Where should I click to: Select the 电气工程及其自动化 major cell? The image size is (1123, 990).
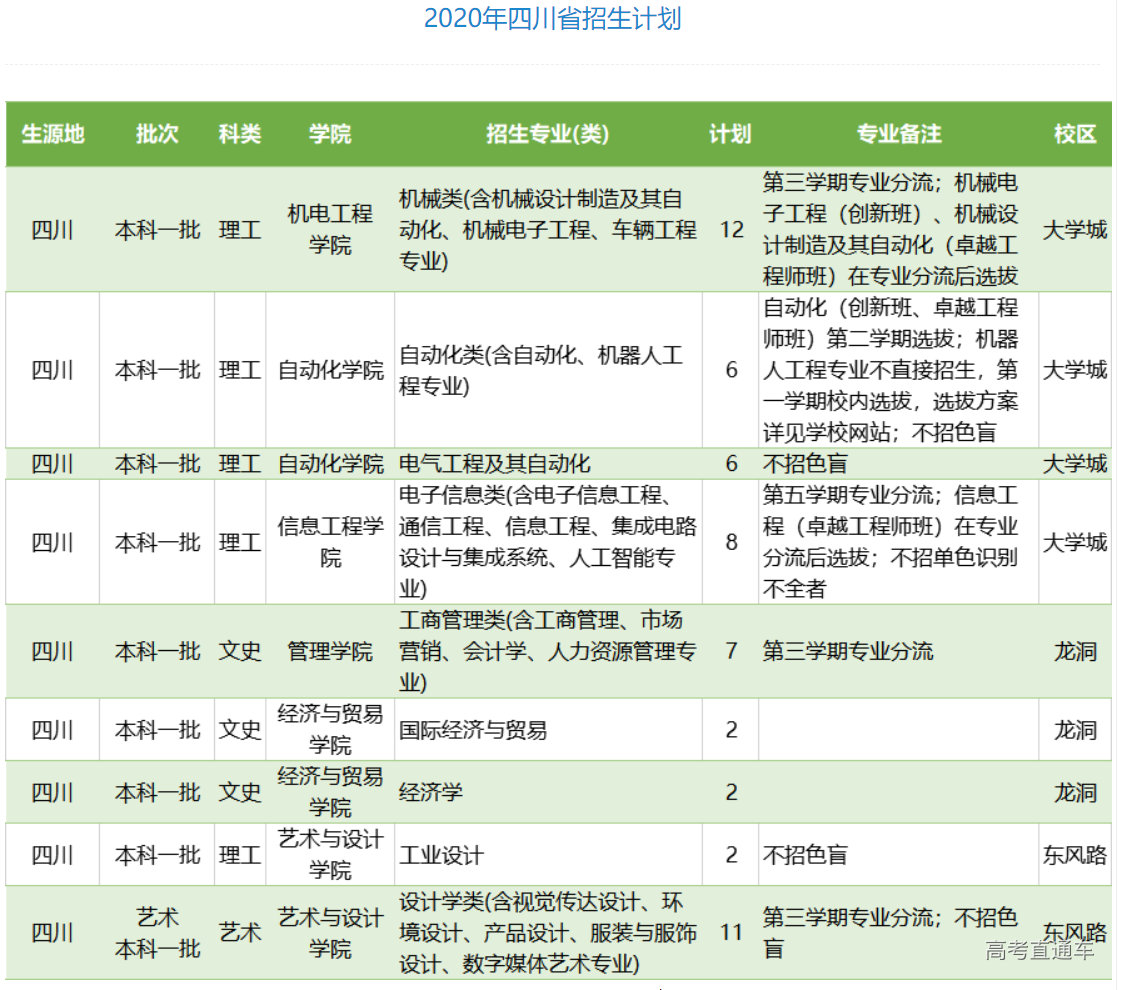pos(495,464)
